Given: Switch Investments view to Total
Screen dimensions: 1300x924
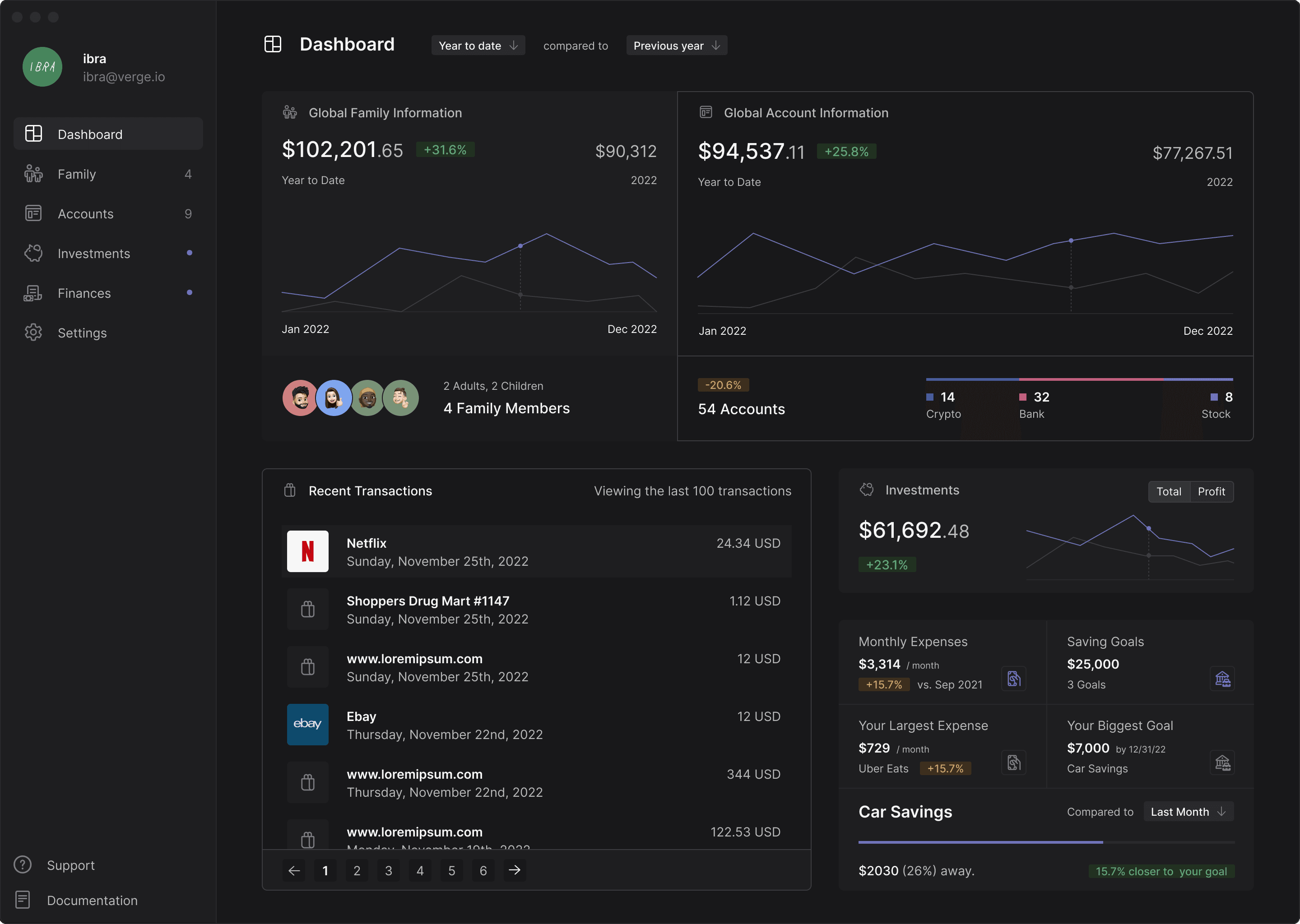Looking at the screenshot, I should click(1169, 492).
